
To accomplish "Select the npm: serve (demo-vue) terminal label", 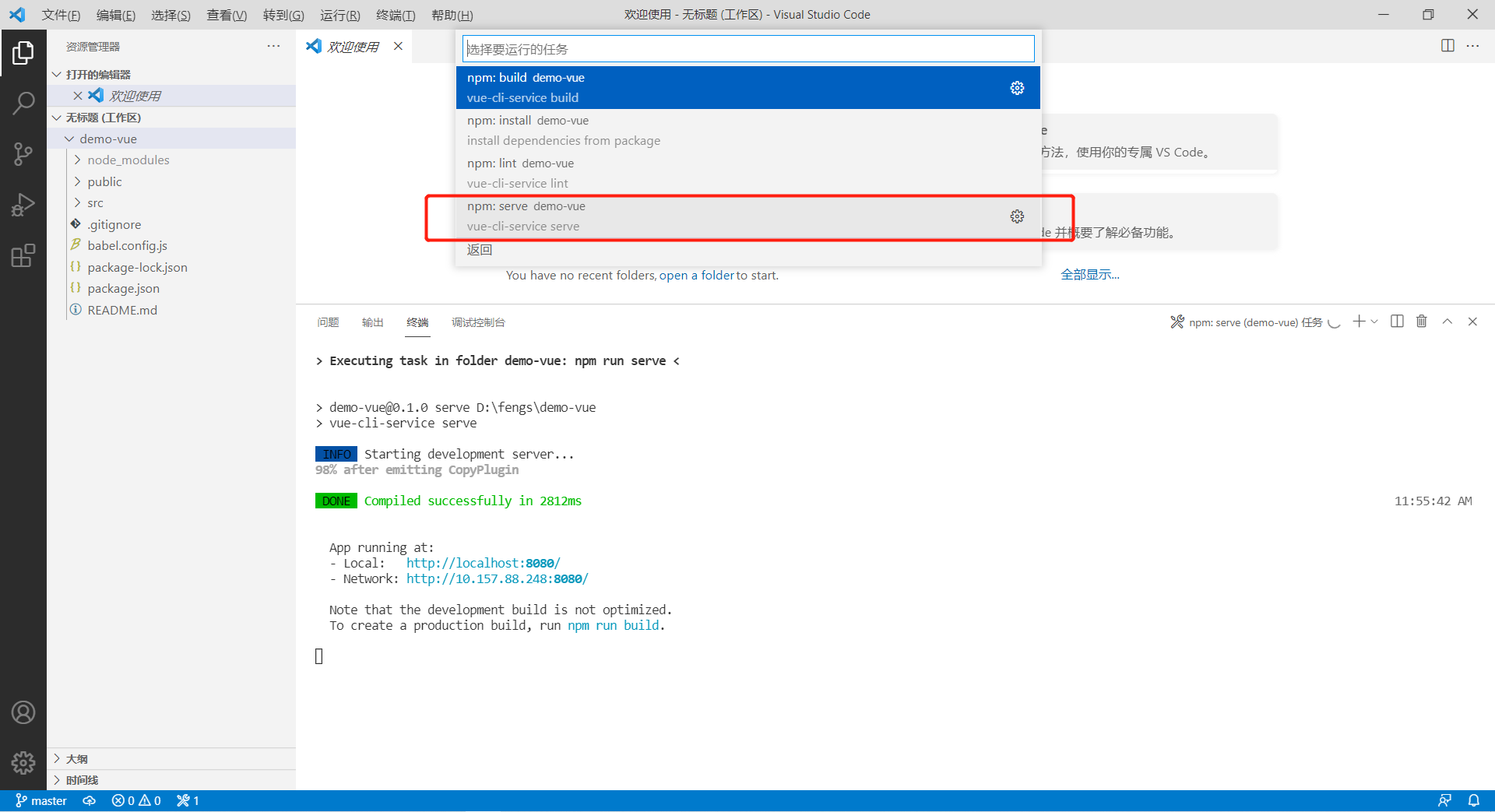I will 1254,322.
